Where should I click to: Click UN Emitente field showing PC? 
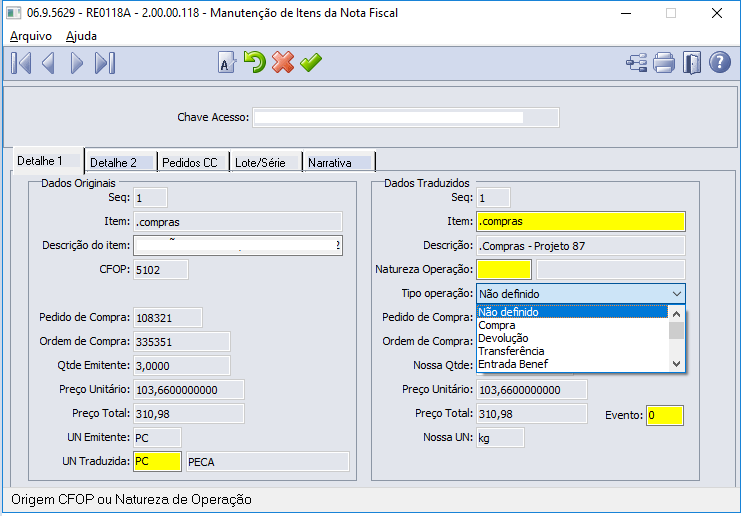click(157, 438)
